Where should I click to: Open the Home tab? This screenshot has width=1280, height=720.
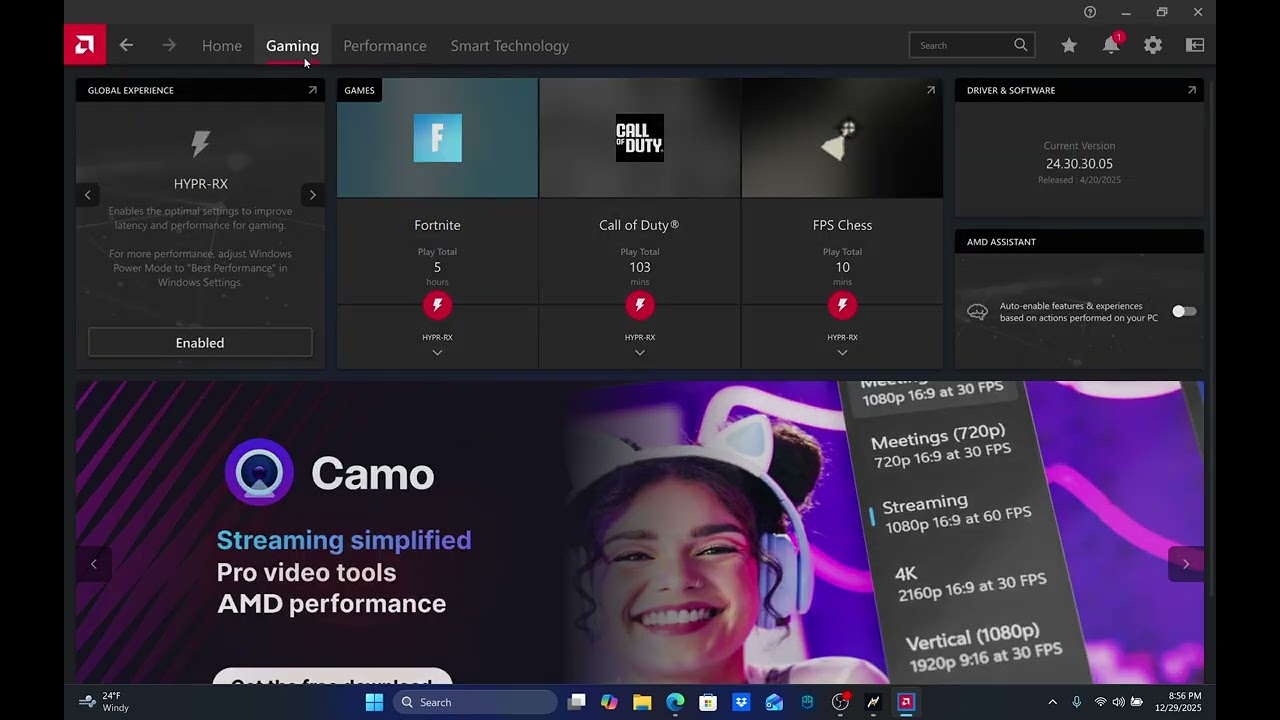[222, 46]
